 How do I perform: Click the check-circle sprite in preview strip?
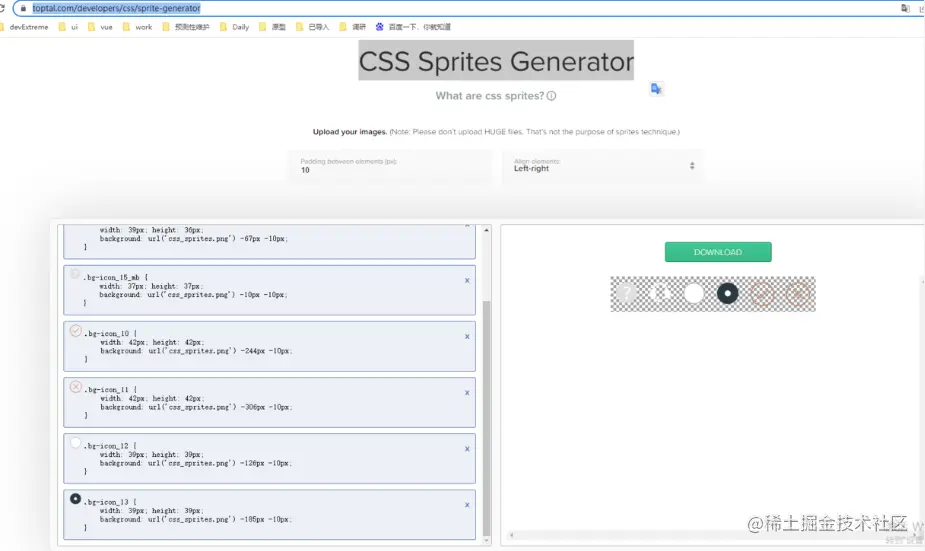762,294
